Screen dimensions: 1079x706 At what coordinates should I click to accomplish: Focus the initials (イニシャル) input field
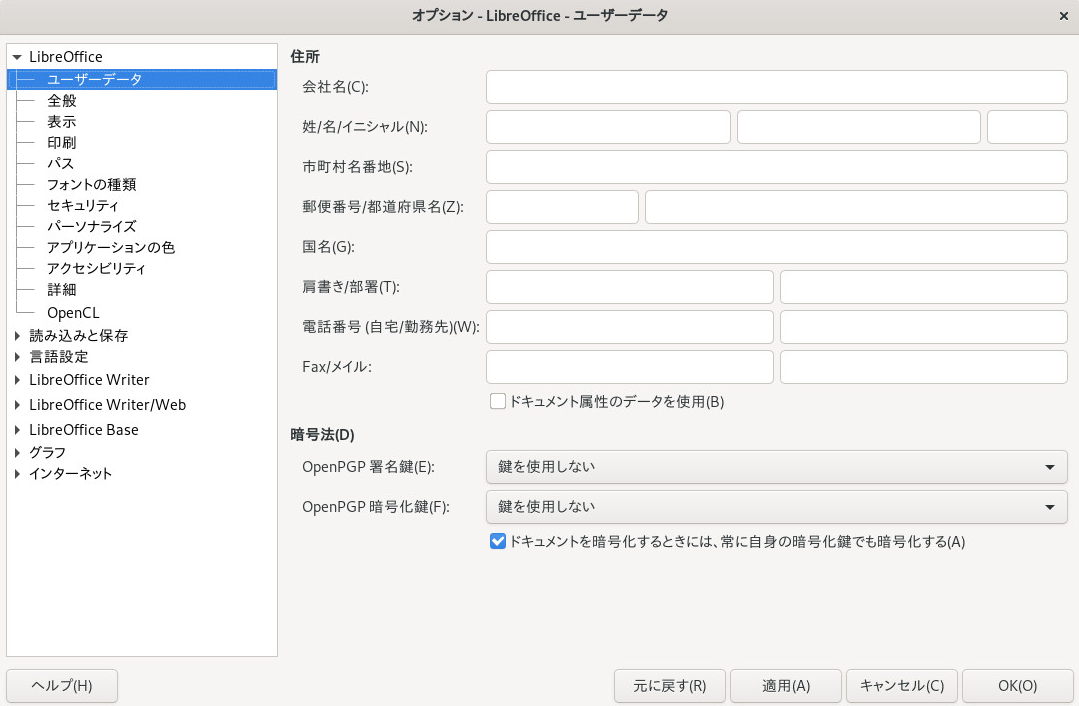tap(1027, 127)
